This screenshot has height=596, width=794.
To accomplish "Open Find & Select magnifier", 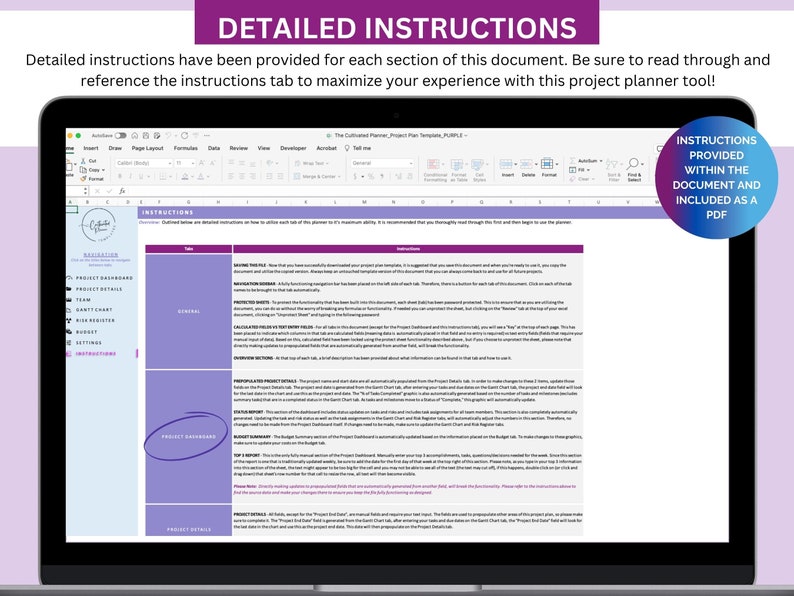I will click(x=634, y=170).
